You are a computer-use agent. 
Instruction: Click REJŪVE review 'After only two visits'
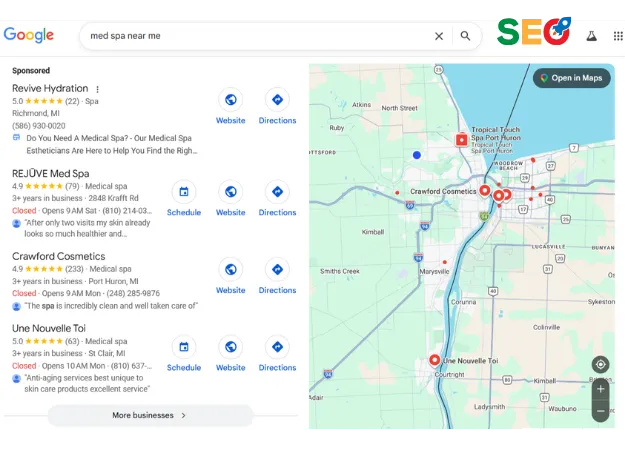pyautogui.click(x=87, y=228)
